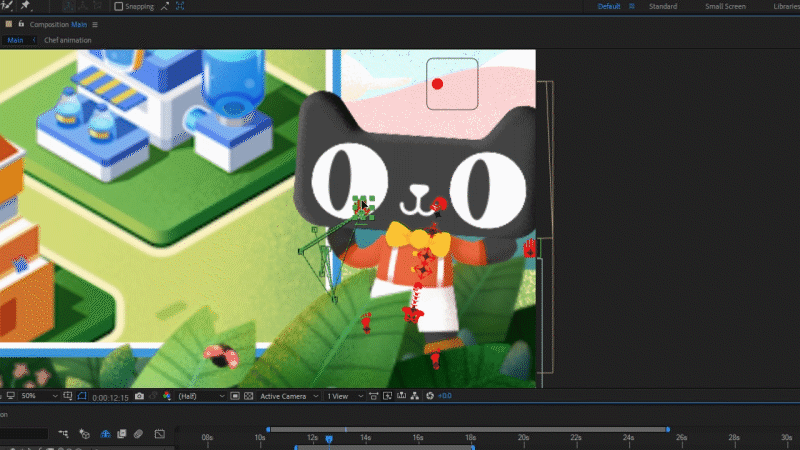The width and height of the screenshot is (800, 450).
Task: Open the Default workspace menu icon
Action: [x=632, y=6]
